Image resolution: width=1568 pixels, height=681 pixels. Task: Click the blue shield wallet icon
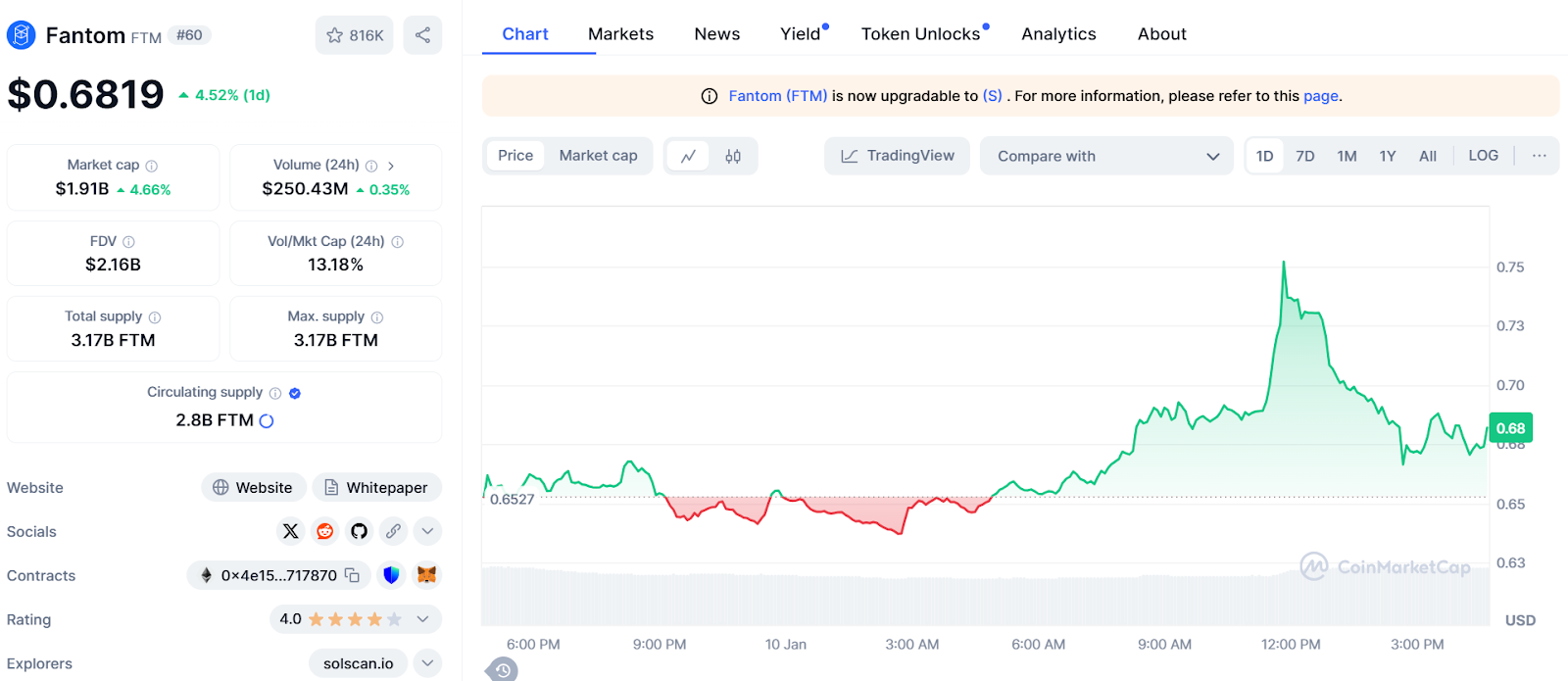click(391, 575)
